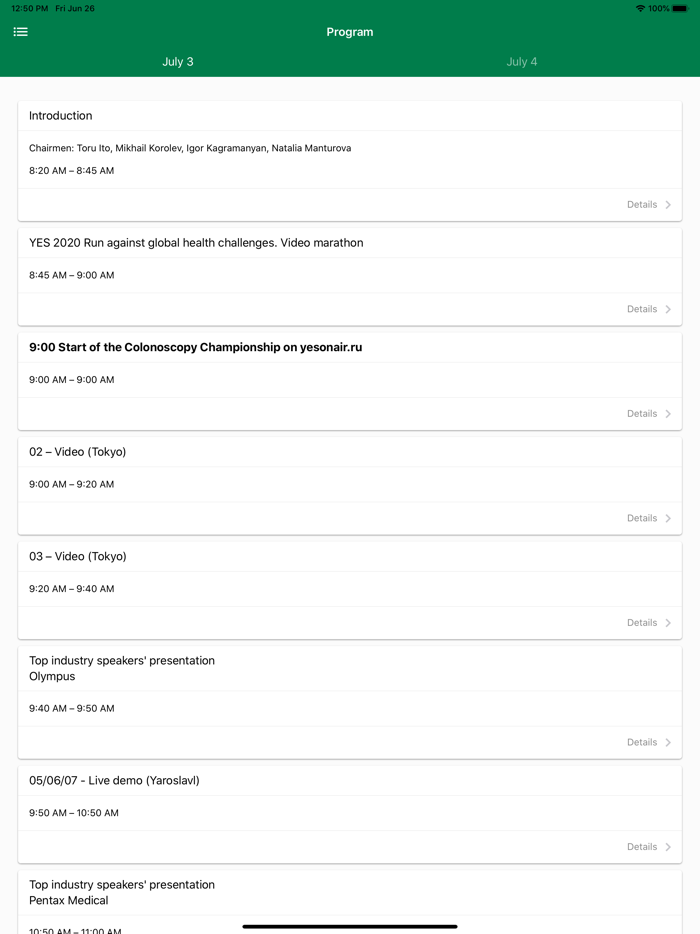Viewport: 700px width, 934px height.
Task: Open Details for 02 – Video (Tokyo)
Action: click(x=642, y=518)
